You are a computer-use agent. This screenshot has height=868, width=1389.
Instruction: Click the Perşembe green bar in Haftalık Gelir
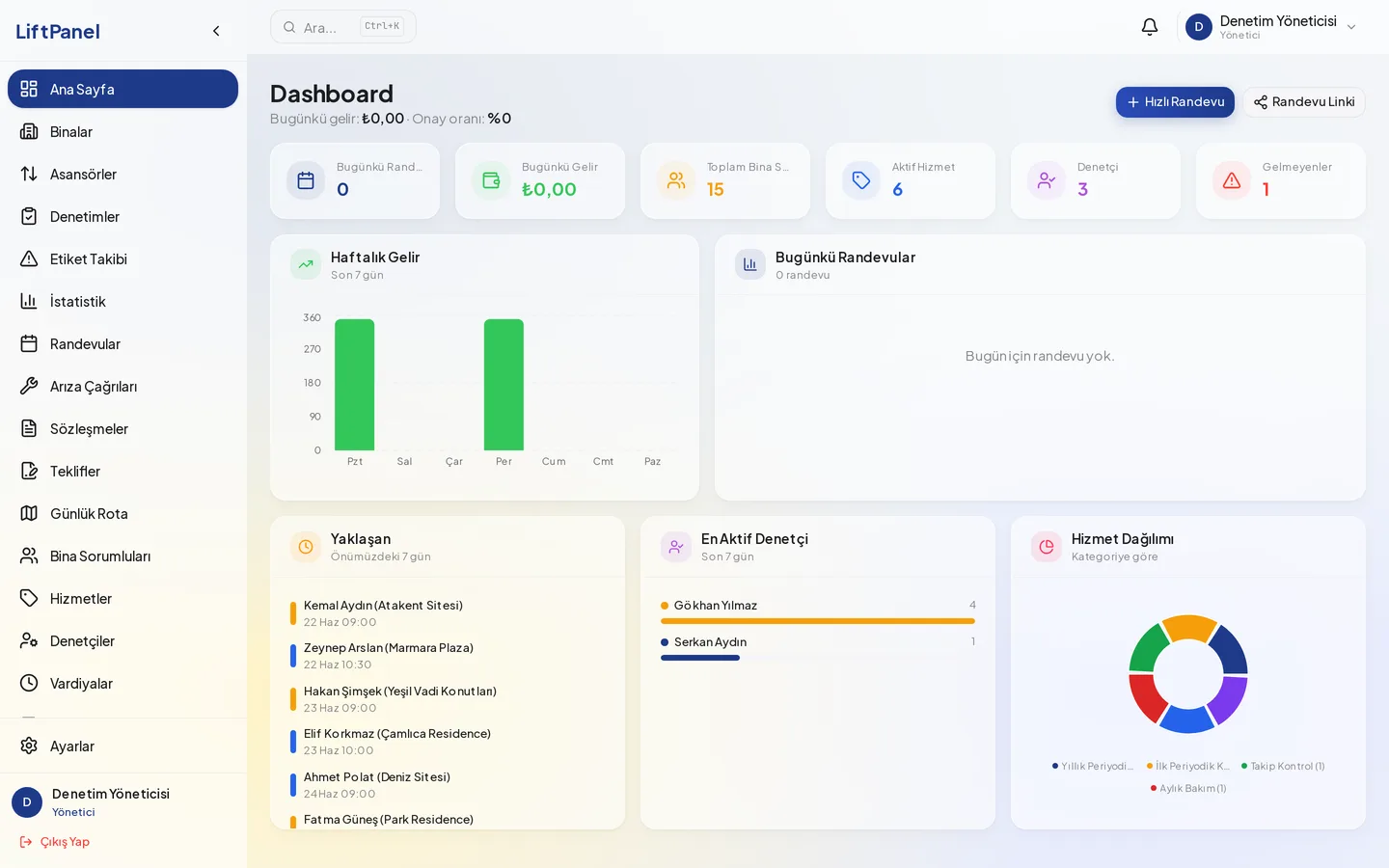[504, 385]
